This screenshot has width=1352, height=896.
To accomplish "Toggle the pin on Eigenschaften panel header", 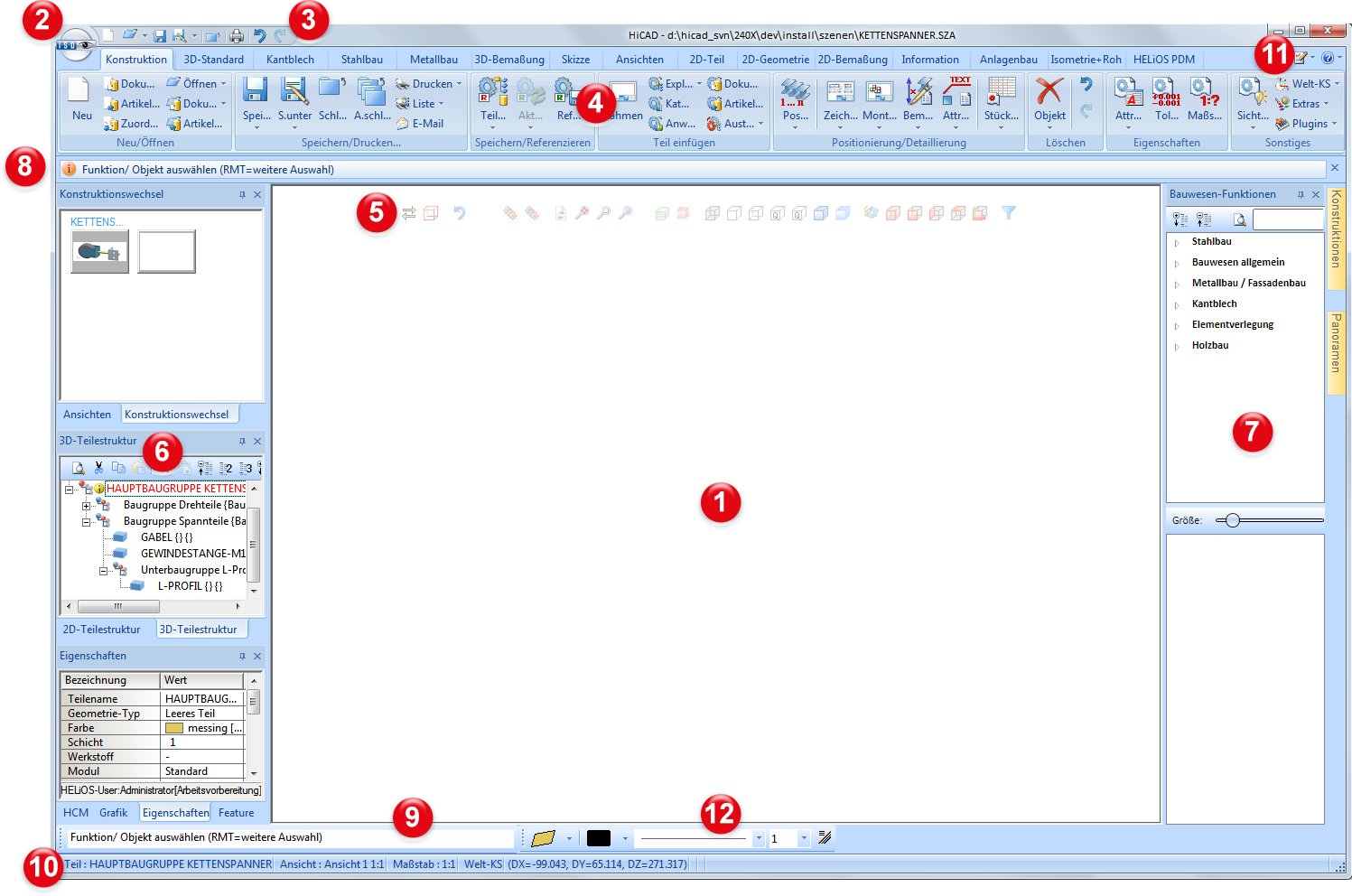I will coord(242,656).
